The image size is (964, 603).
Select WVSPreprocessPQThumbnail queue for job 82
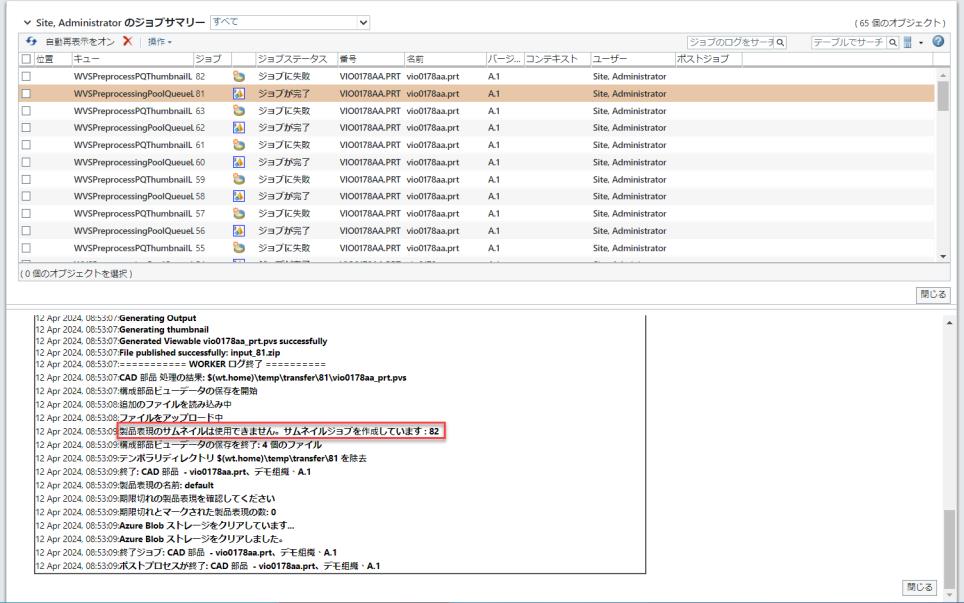pos(133,76)
